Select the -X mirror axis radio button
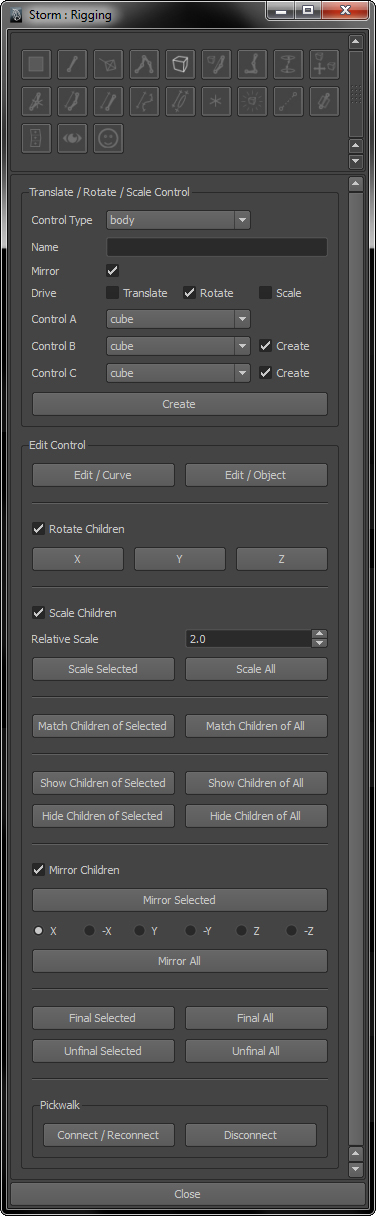 [89, 931]
